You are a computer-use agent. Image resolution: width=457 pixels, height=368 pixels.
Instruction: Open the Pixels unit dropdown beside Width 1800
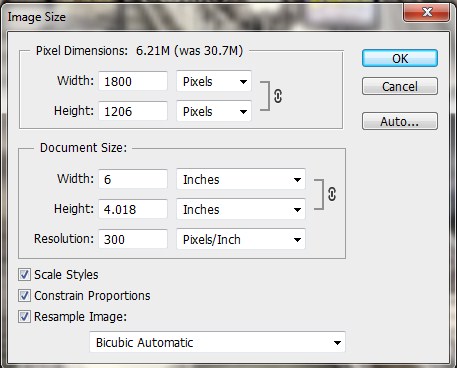tap(214, 81)
